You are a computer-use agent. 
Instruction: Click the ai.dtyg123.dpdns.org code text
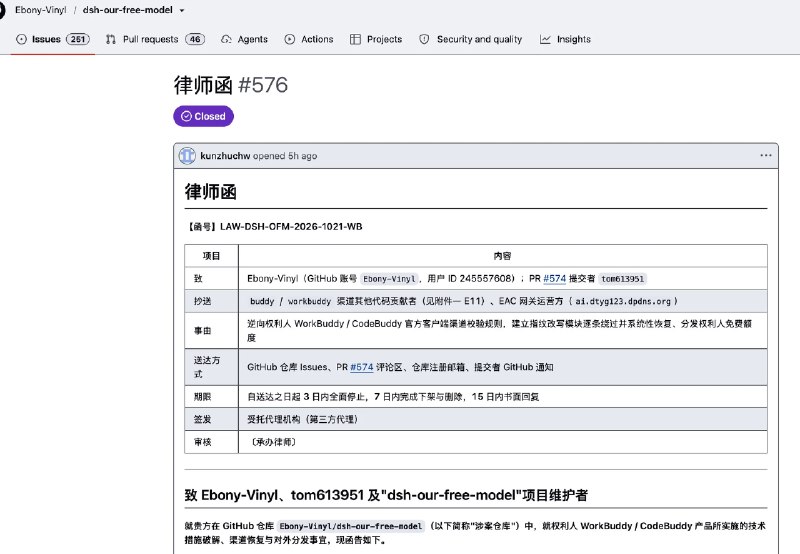[623, 301]
